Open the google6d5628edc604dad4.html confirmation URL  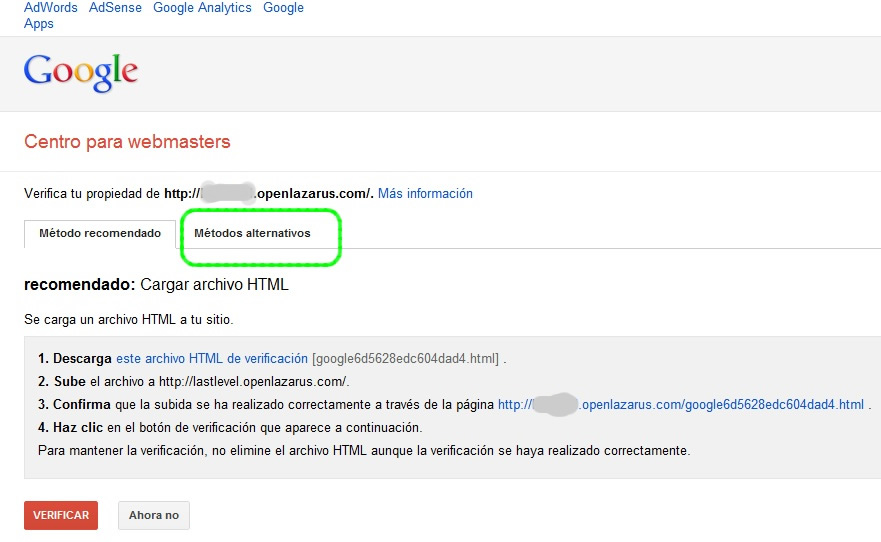tap(681, 405)
